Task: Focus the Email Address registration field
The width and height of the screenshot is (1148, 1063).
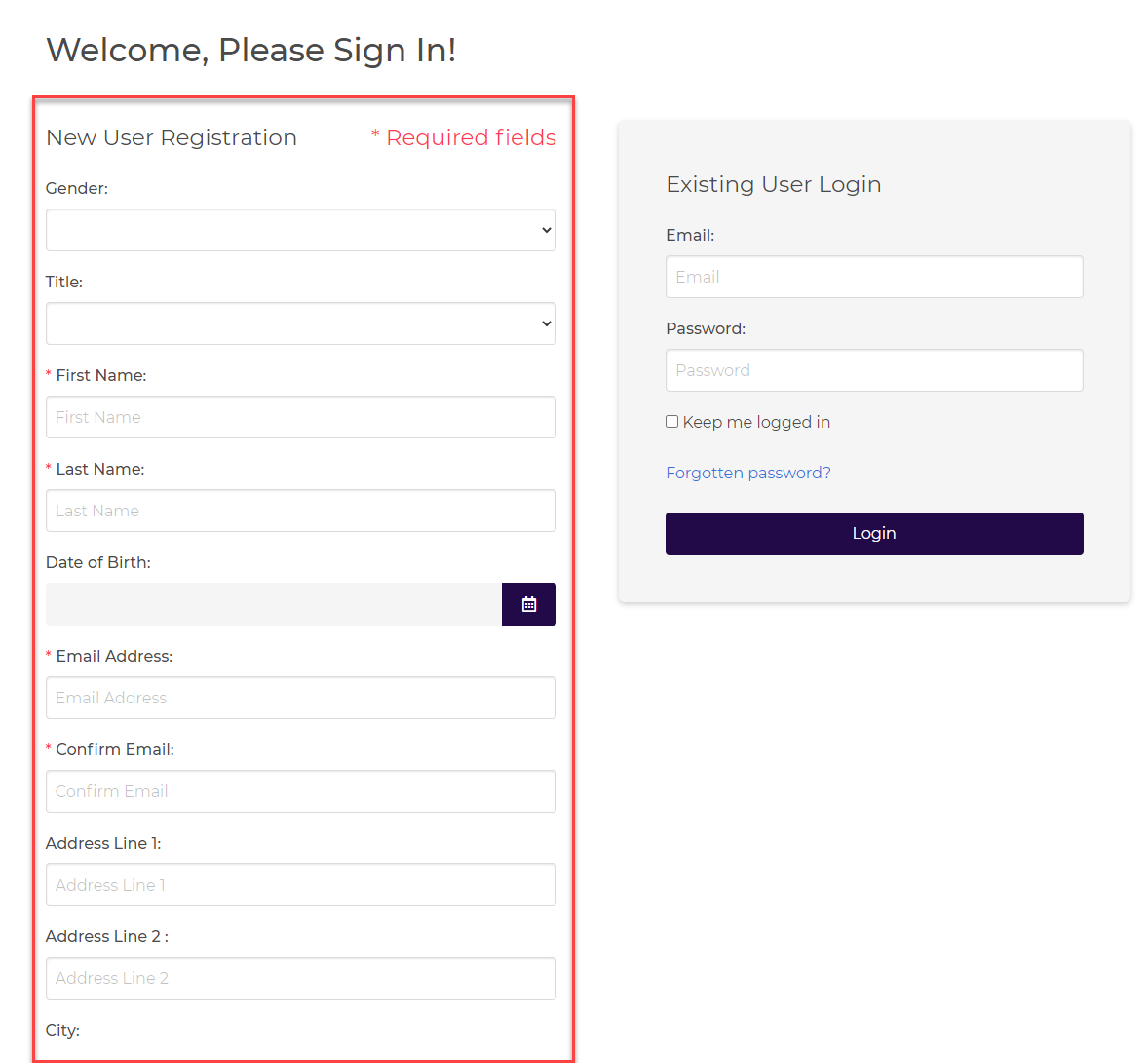Action: coord(300,698)
